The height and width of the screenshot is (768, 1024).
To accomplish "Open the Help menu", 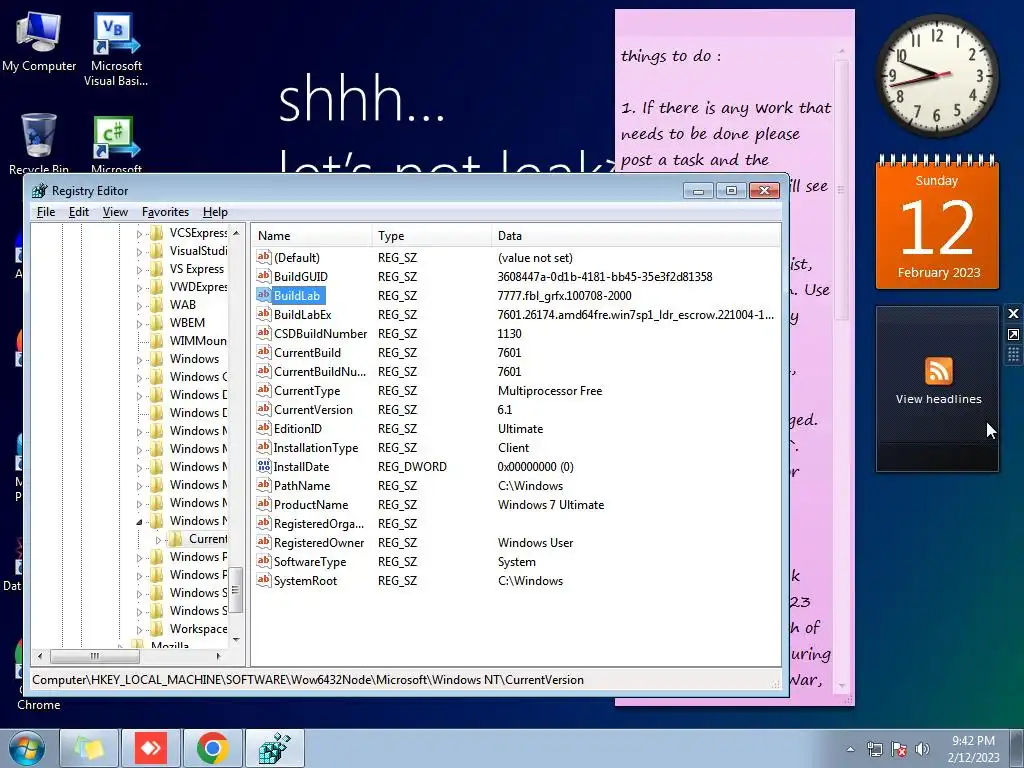I will (215, 212).
